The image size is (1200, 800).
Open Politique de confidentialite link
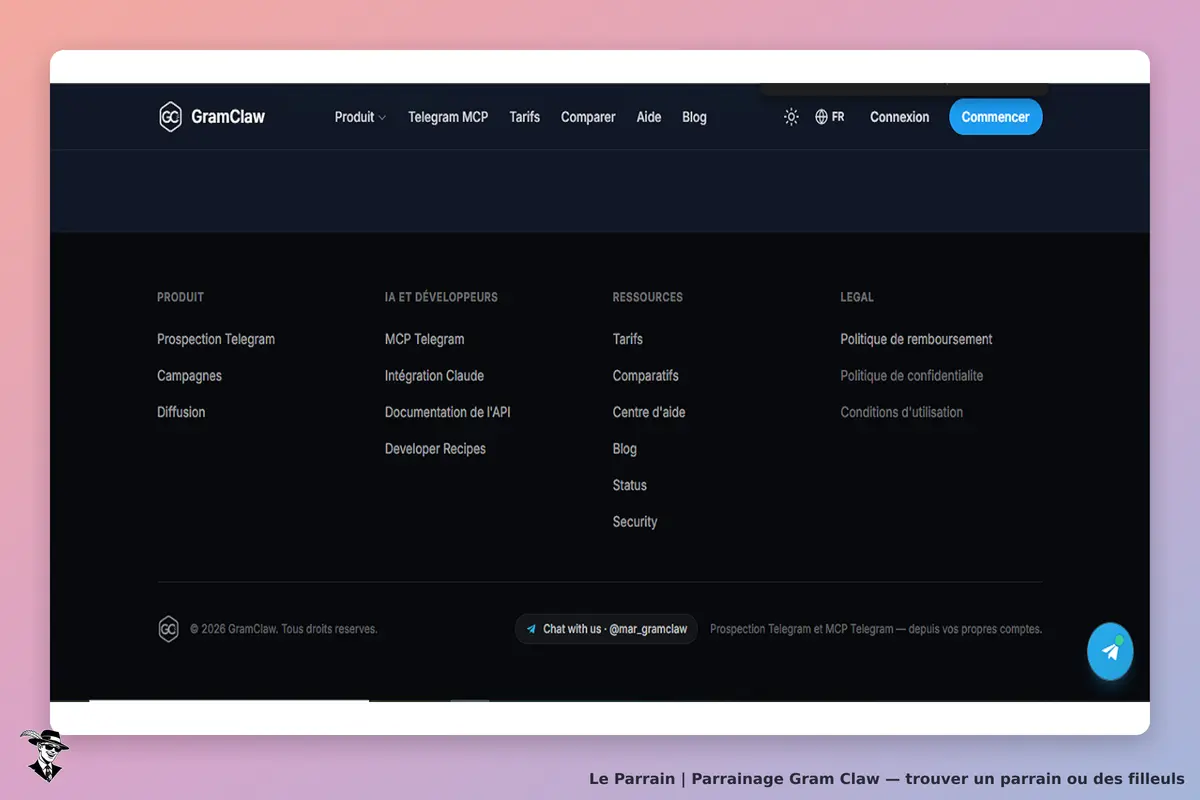click(x=912, y=376)
